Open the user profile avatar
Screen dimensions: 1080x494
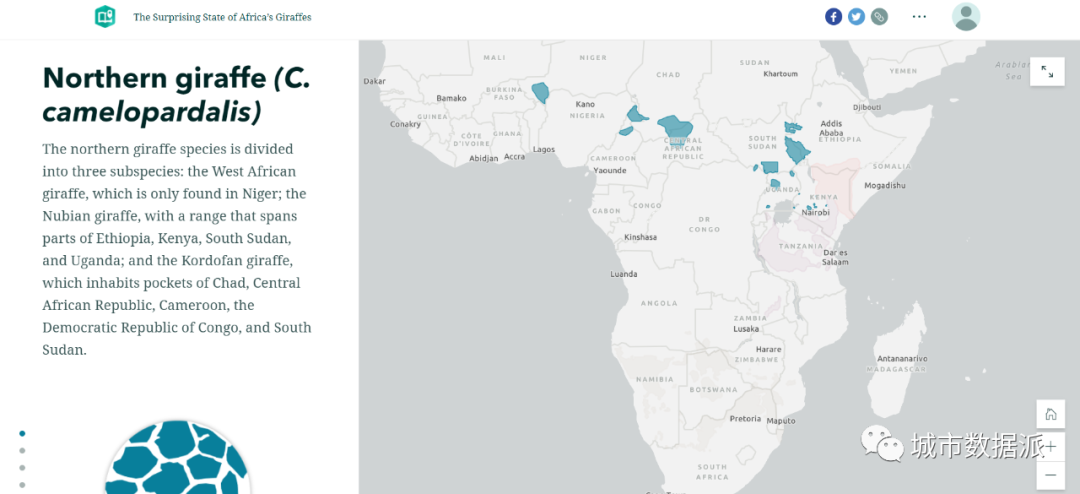pos(966,17)
